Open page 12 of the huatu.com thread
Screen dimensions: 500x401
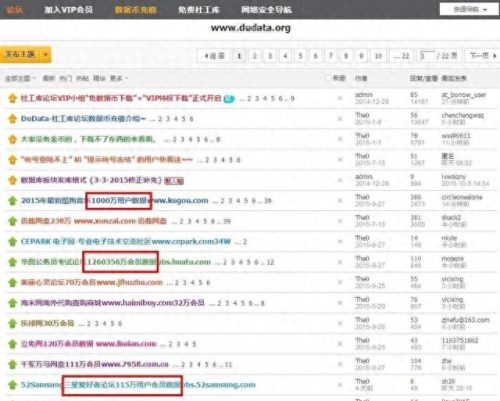coord(270,262)
